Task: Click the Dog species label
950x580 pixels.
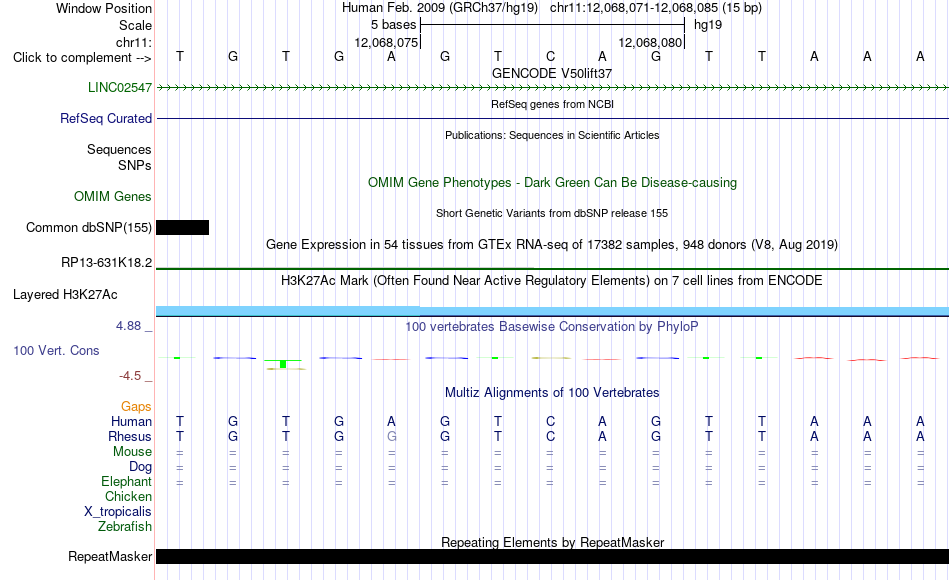Action: tap(140, 467)
